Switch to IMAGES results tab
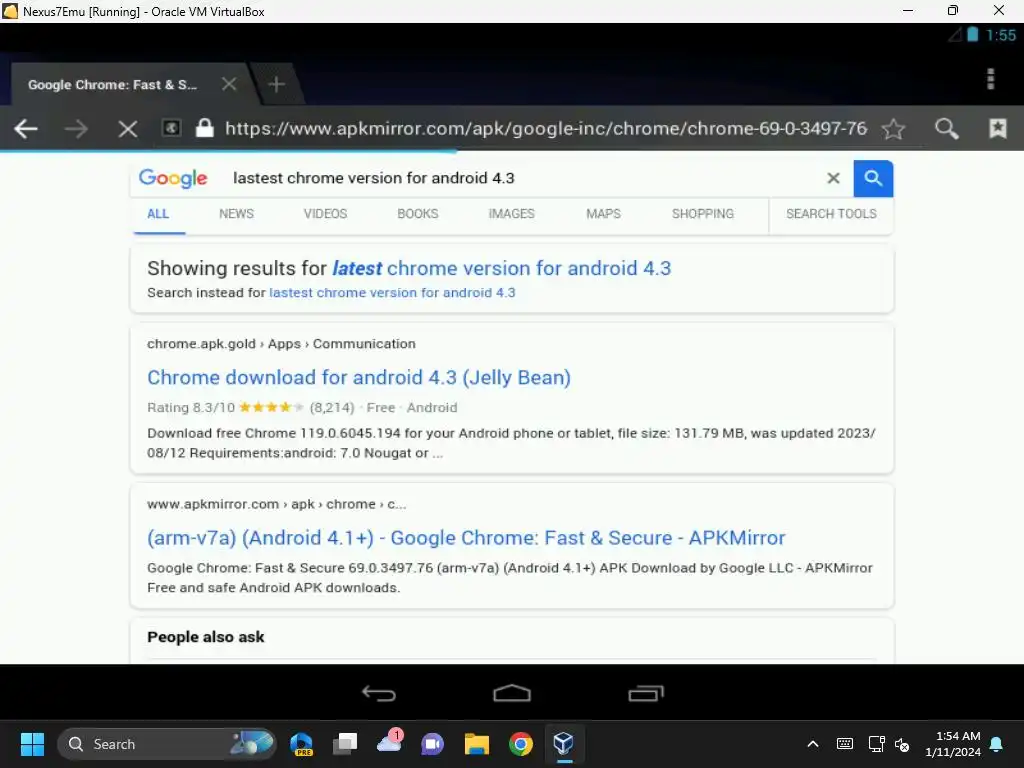 (511, 214)
